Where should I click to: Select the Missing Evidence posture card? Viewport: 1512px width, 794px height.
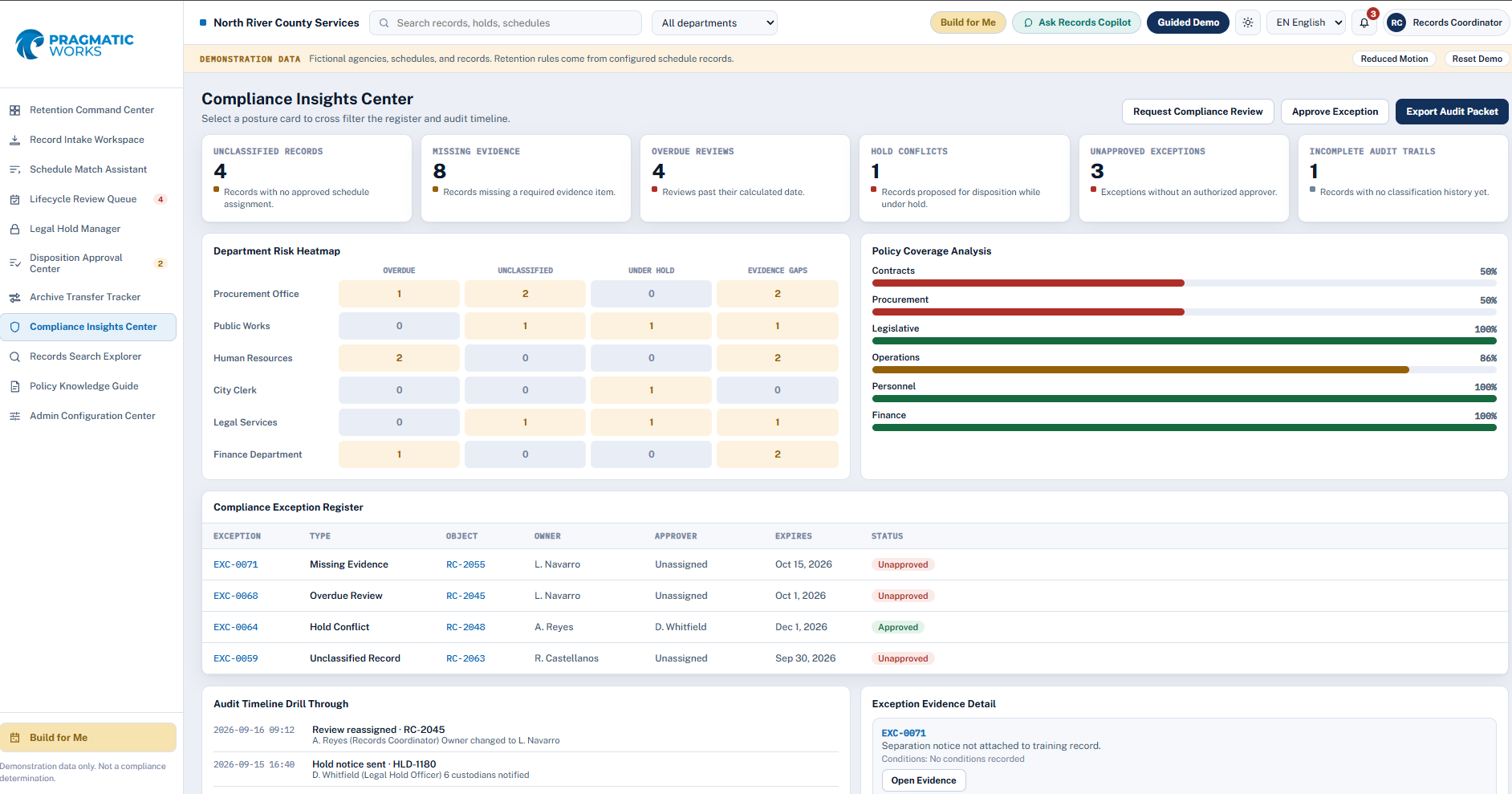pos(526,178)
